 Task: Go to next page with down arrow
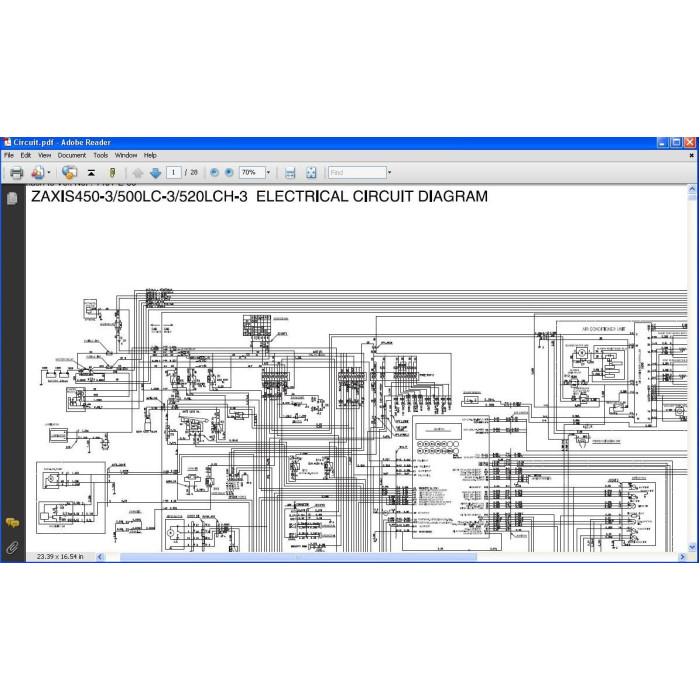(155, 173)
